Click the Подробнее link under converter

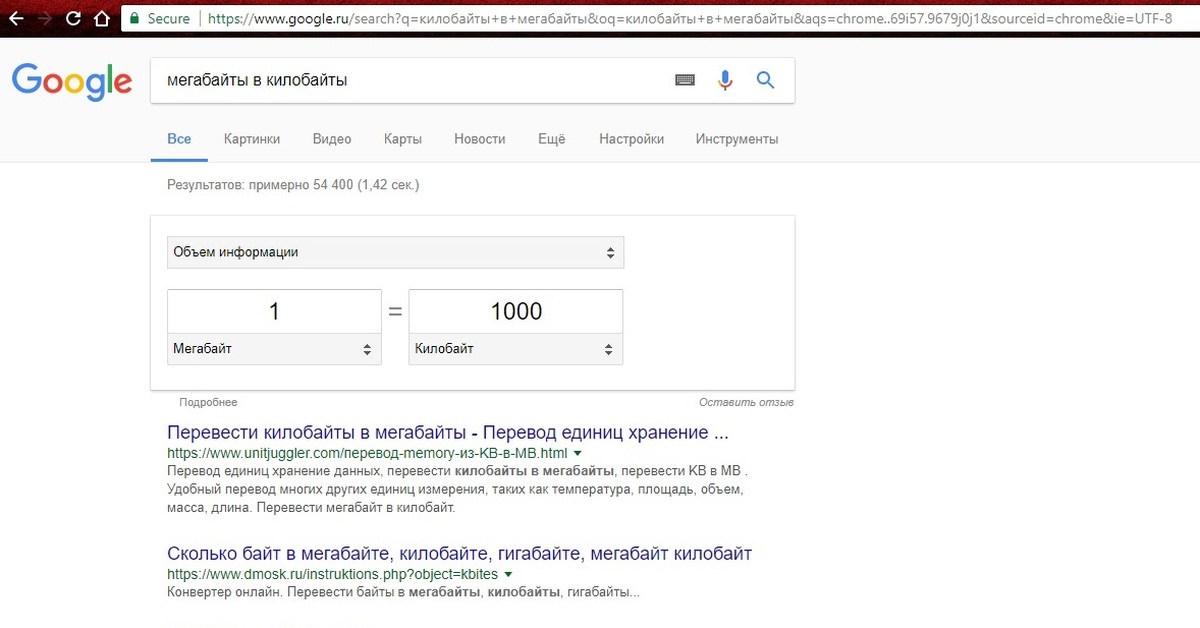click(x=208, y=402)
